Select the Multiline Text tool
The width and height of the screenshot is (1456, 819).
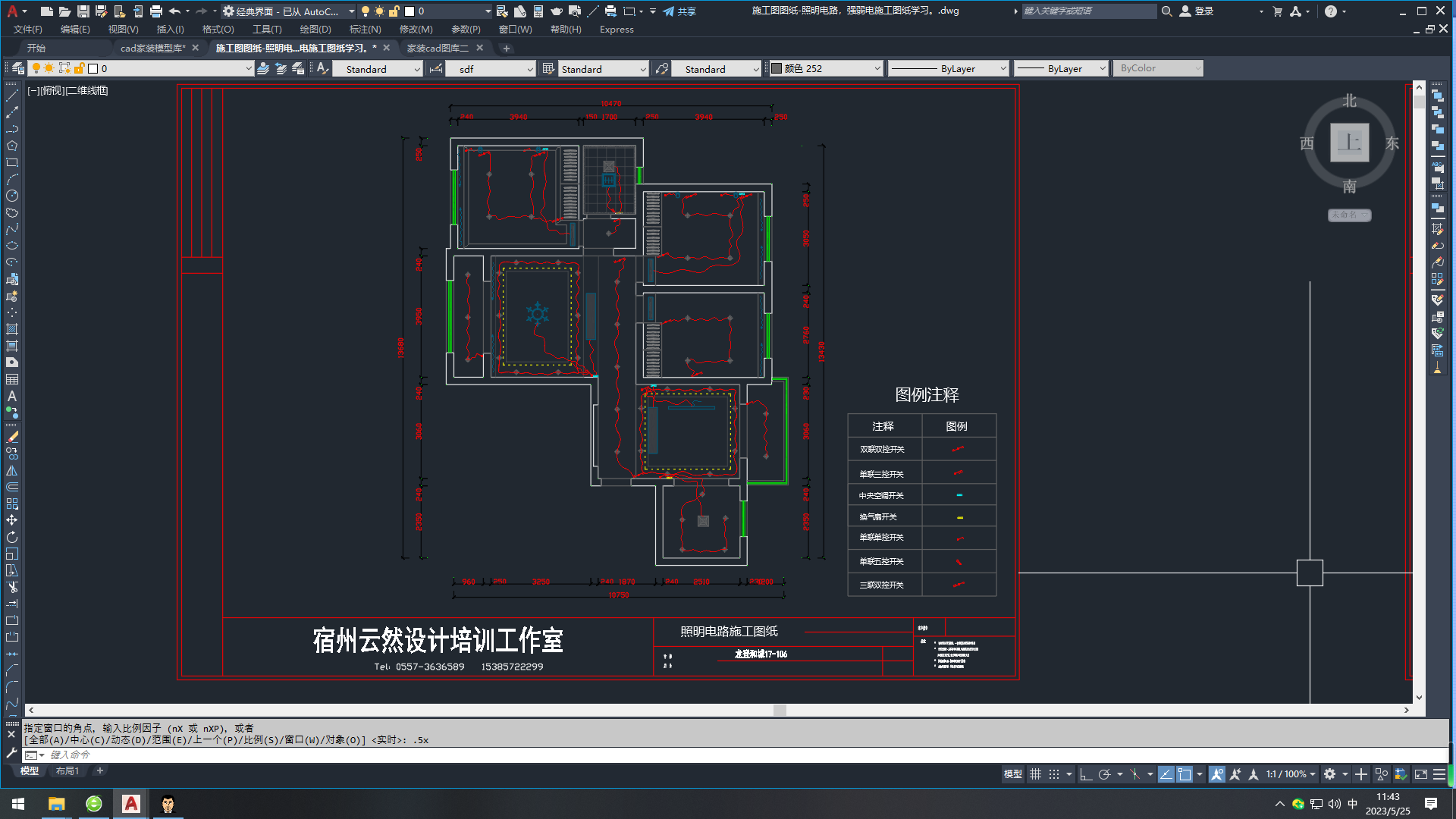[12, 396]
